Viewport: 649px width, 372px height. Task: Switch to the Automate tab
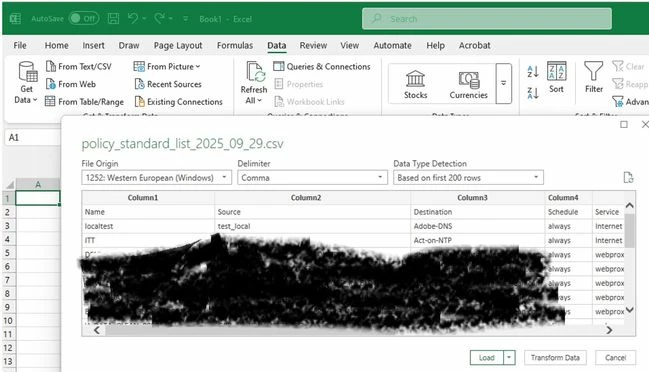click(392, 46)
